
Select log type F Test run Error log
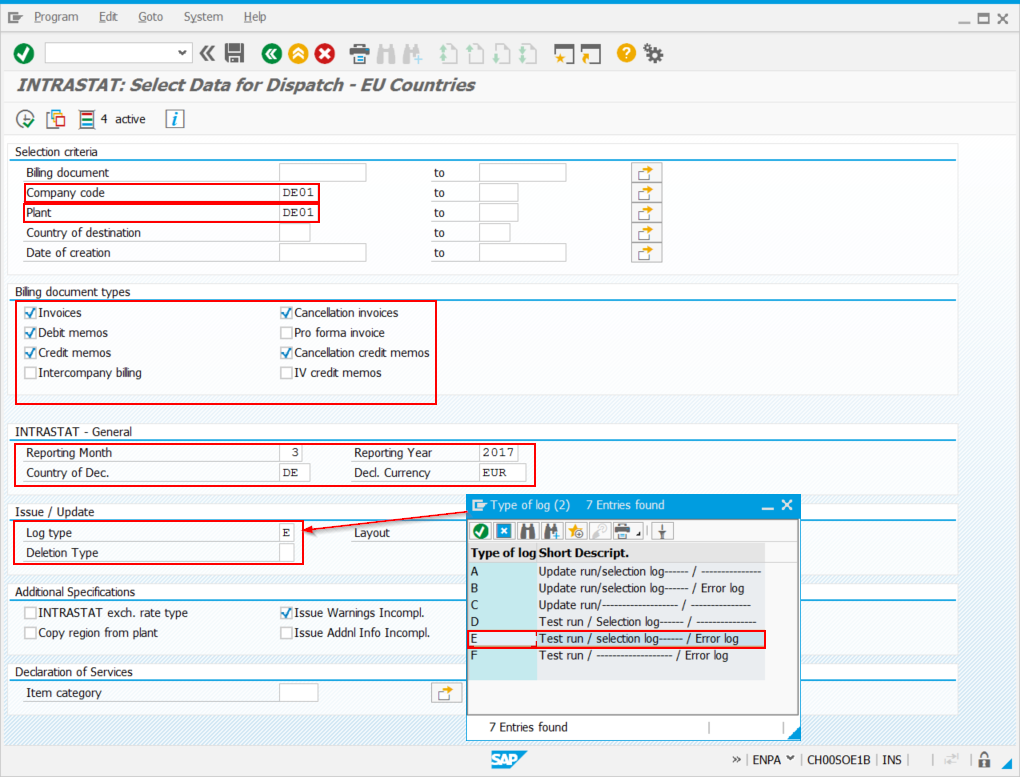pos(617,656)
